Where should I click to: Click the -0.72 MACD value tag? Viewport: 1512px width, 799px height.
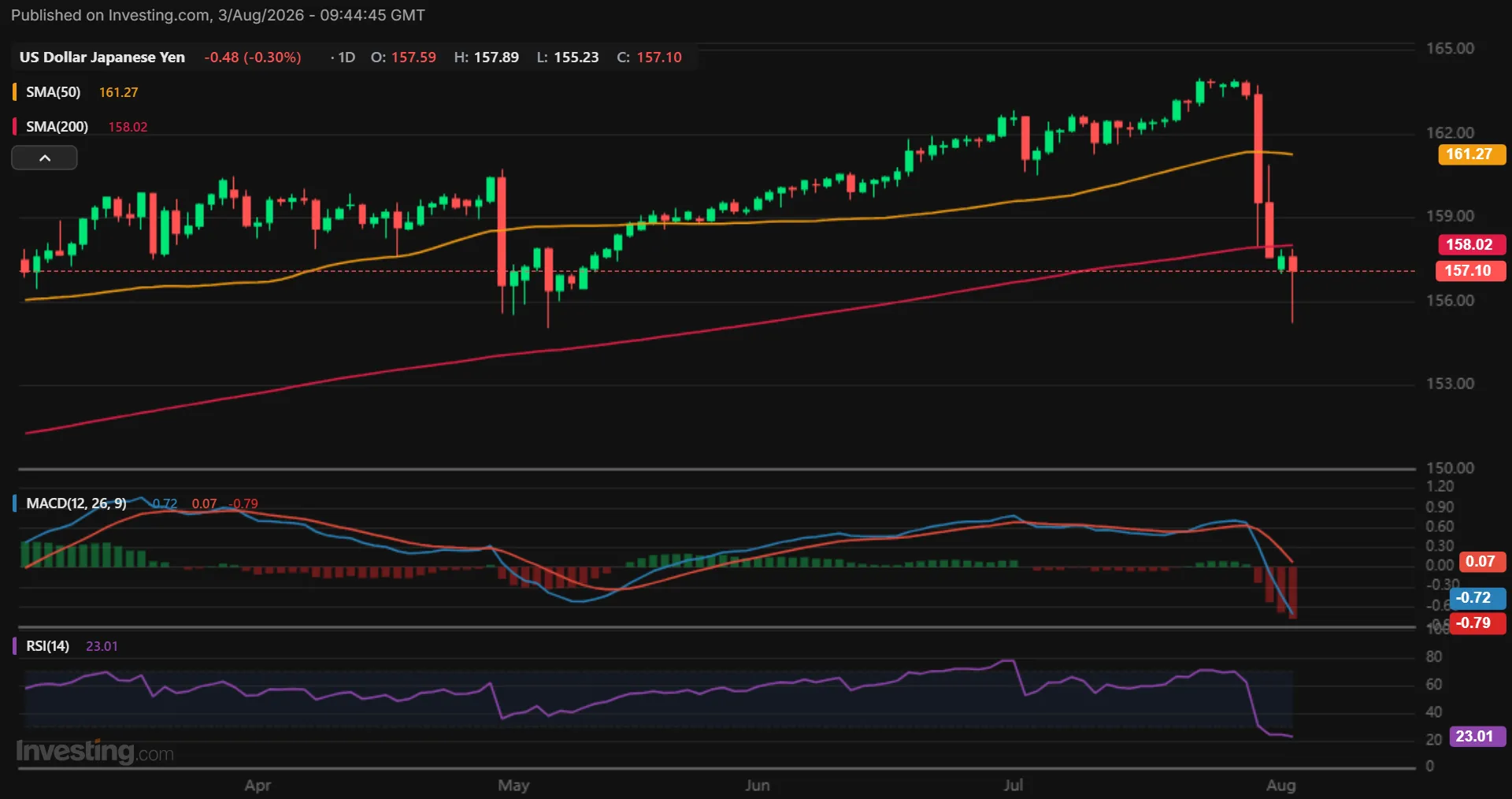(1477, 598)
